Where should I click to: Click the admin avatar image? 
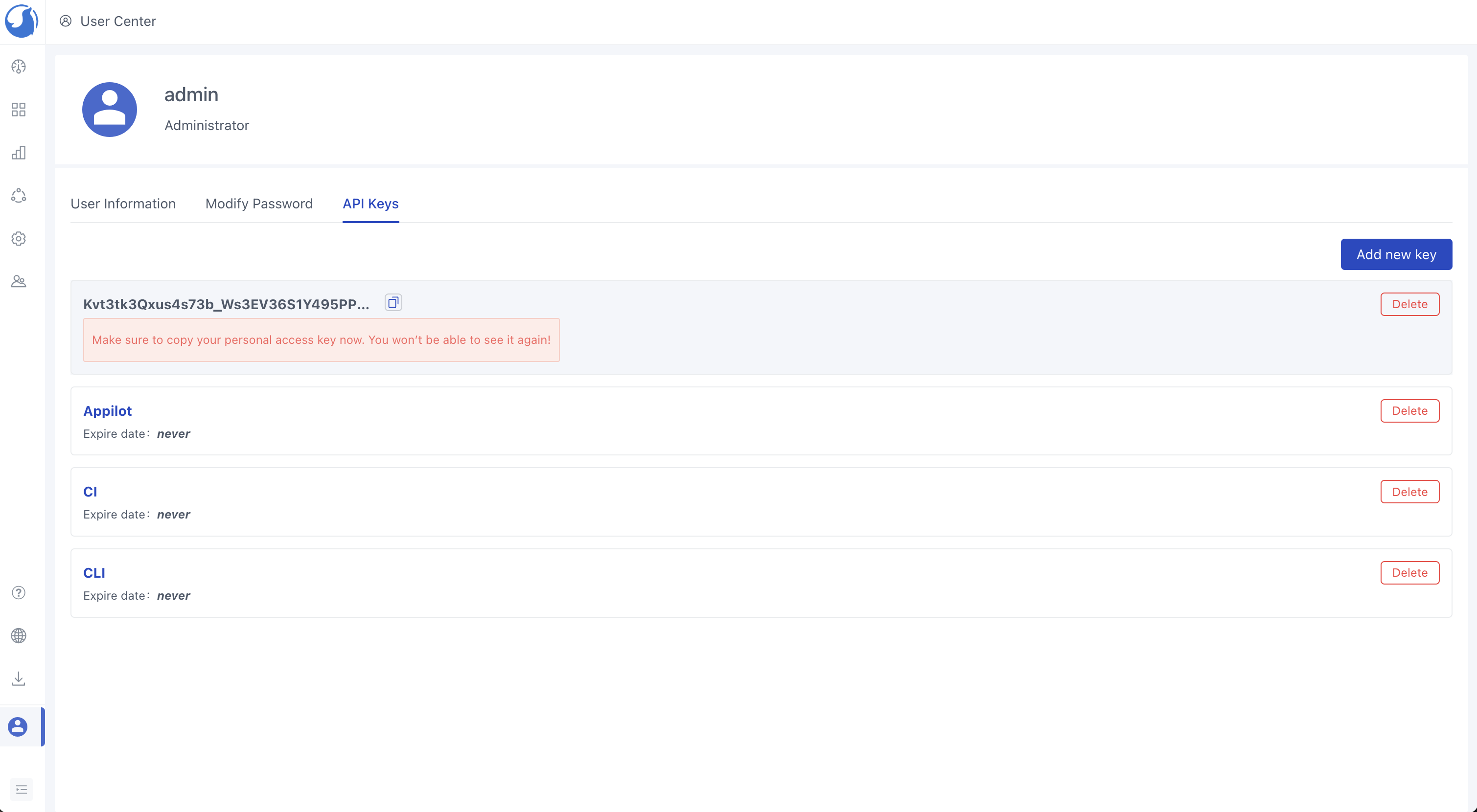(x=110, y=109)
